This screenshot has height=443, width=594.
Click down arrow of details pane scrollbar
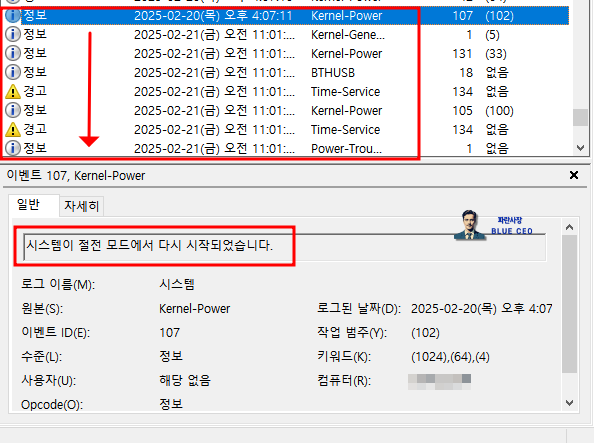[569, 402]
